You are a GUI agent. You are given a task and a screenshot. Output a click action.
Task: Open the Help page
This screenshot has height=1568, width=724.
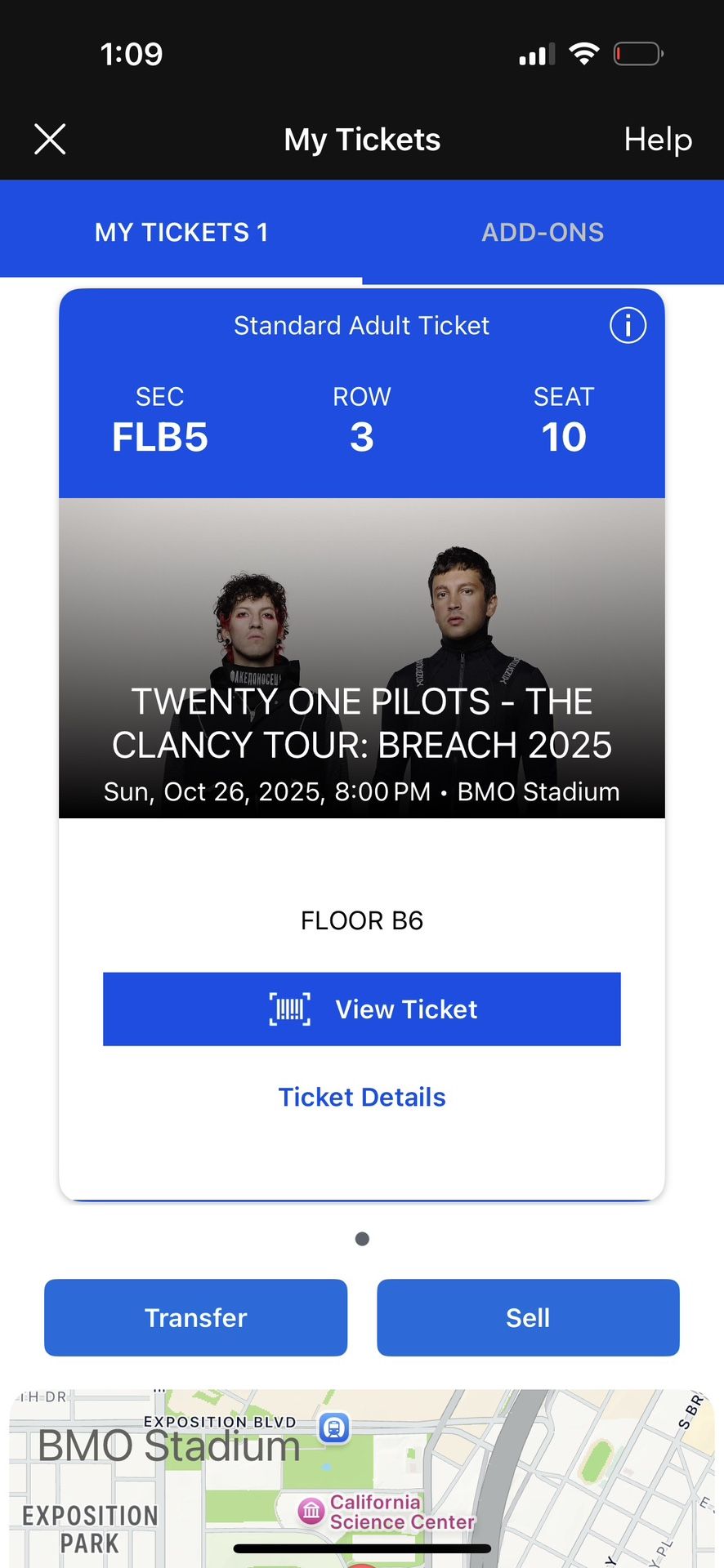click(658, 140)
